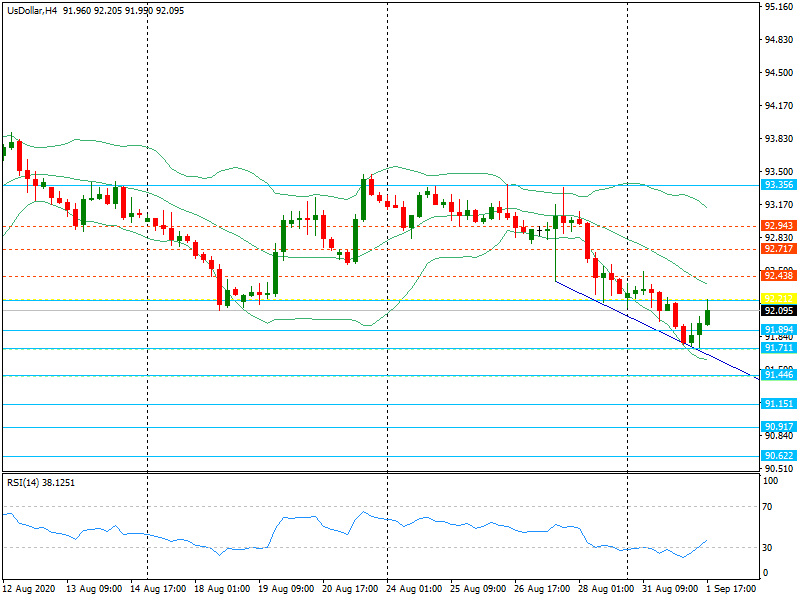This screenshot has height=600, width=800.
Task: Select the 91.446 support level label
Action: pos(778,375)
